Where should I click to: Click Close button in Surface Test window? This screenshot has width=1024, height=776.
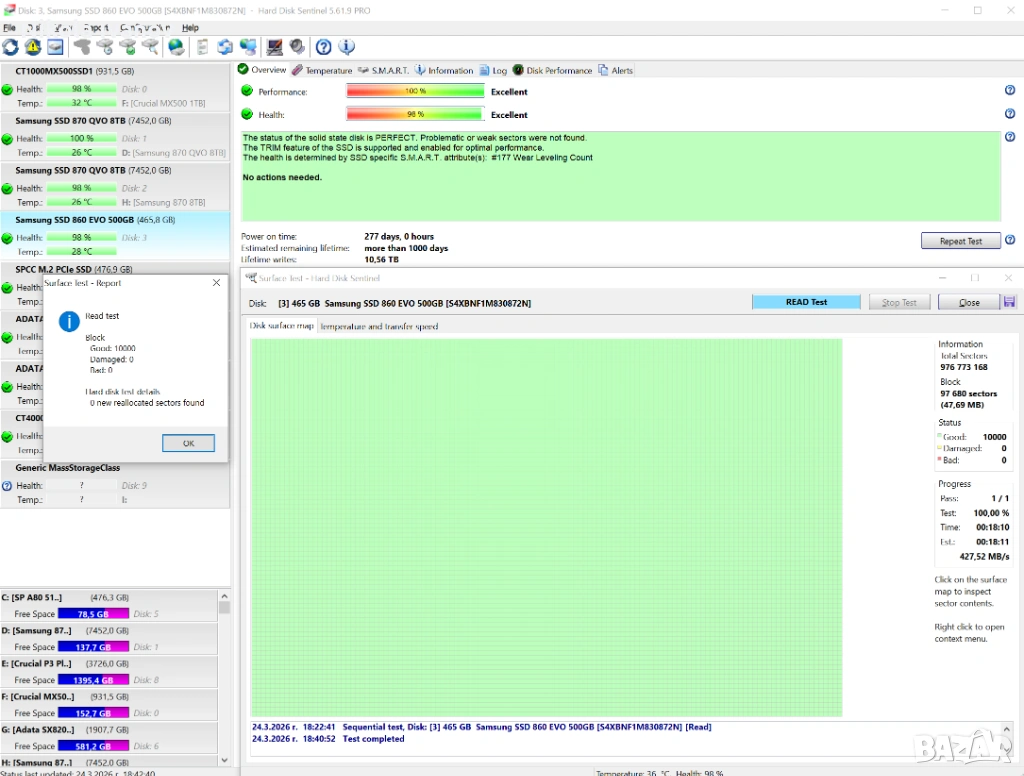(x=969, y=302)
